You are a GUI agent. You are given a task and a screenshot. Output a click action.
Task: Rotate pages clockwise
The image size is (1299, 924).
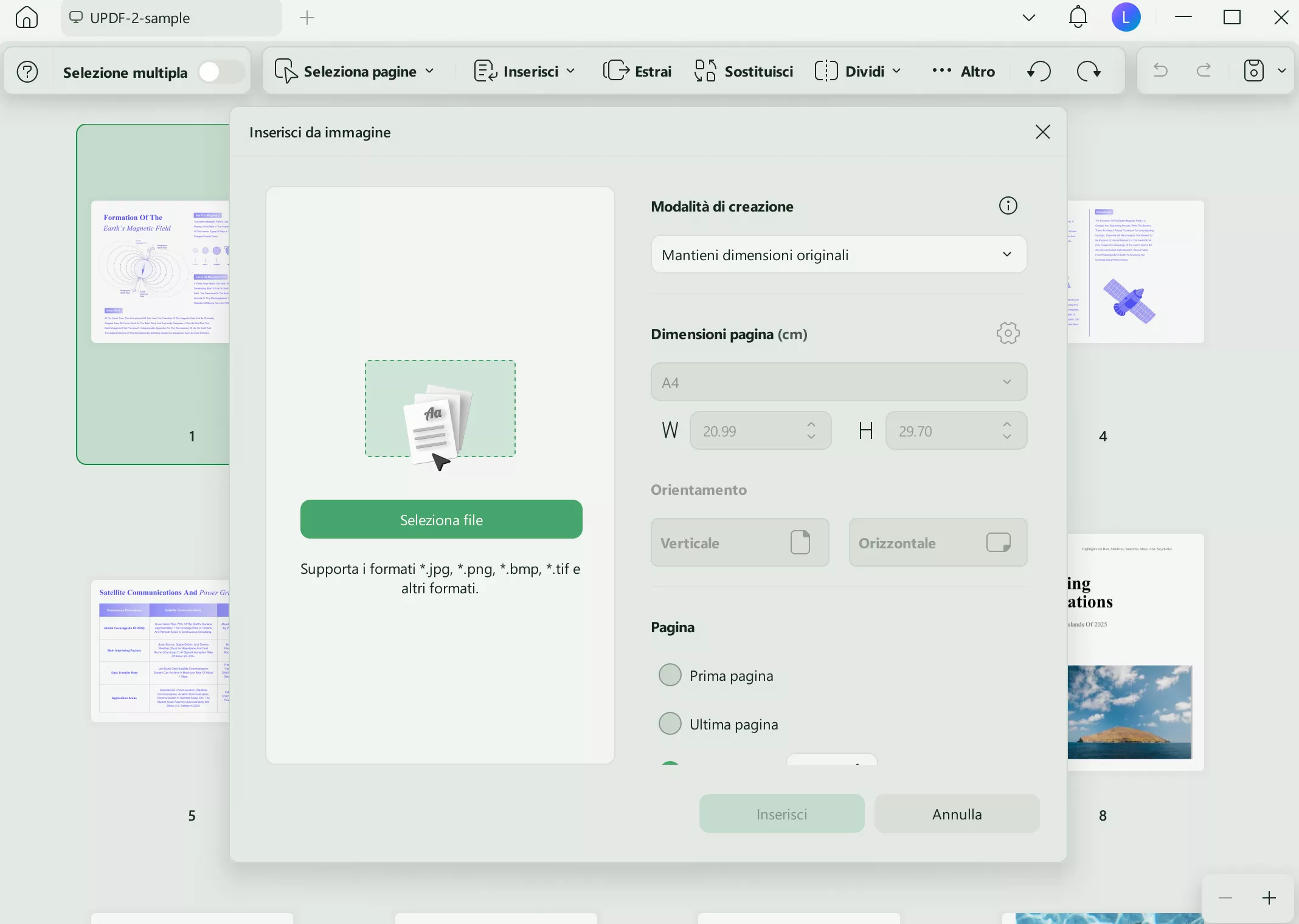pyautogui.click(x=1089, y=71)
